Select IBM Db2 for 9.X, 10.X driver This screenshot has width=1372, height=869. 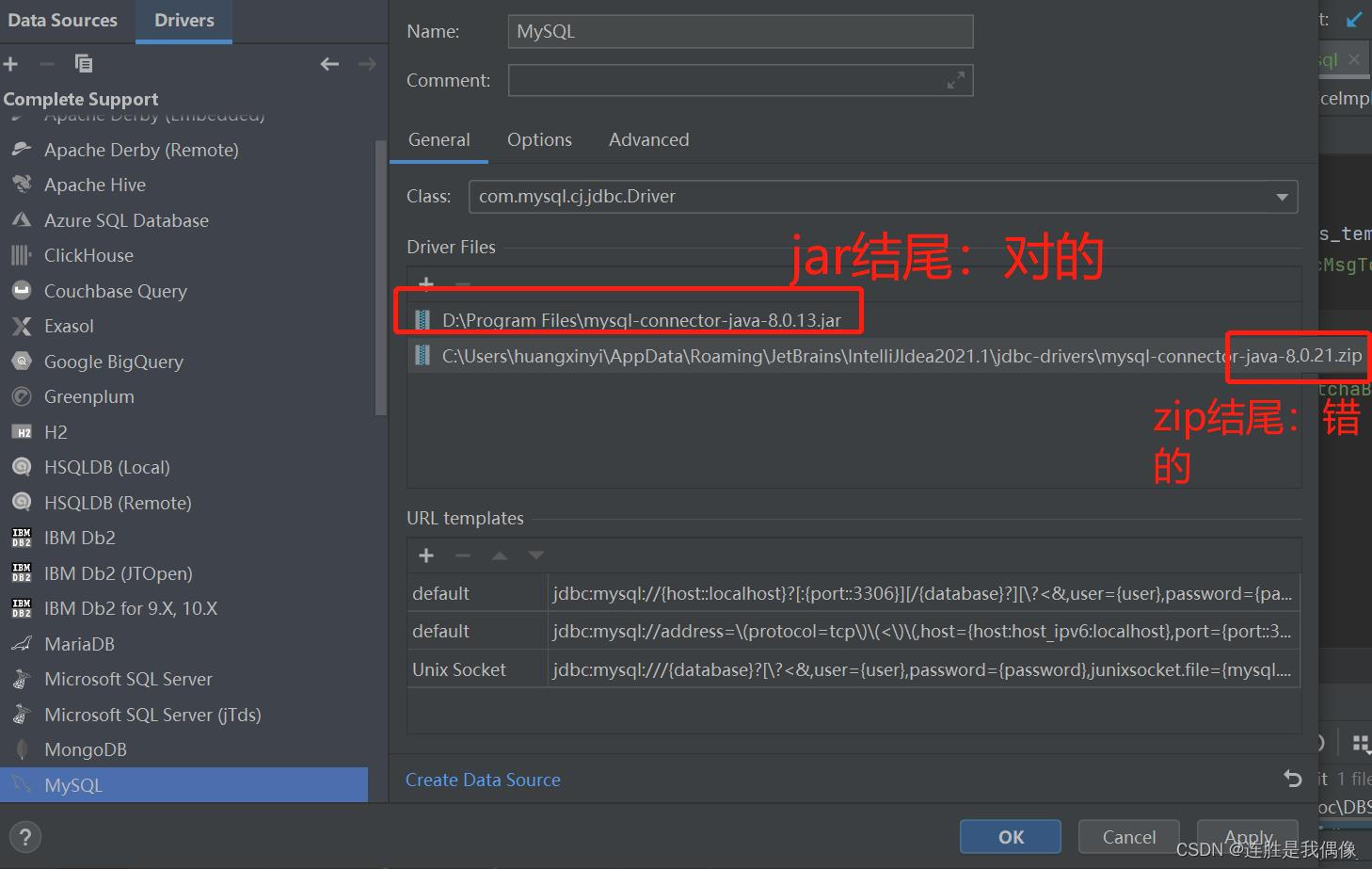(184, 608)
